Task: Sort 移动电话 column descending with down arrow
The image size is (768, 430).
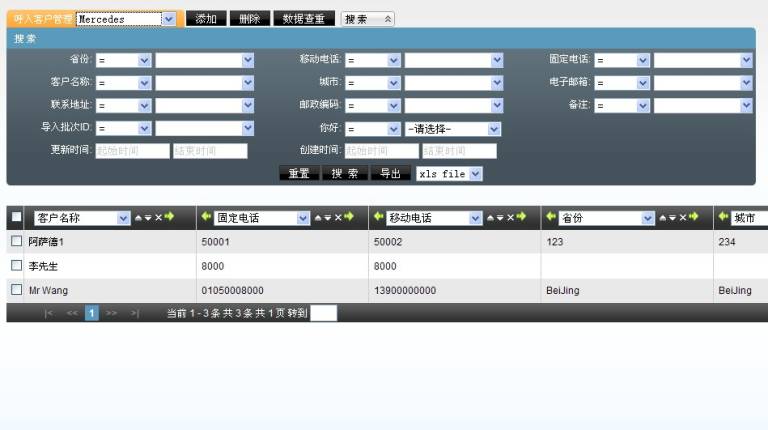Action: [x=500, y=218]
